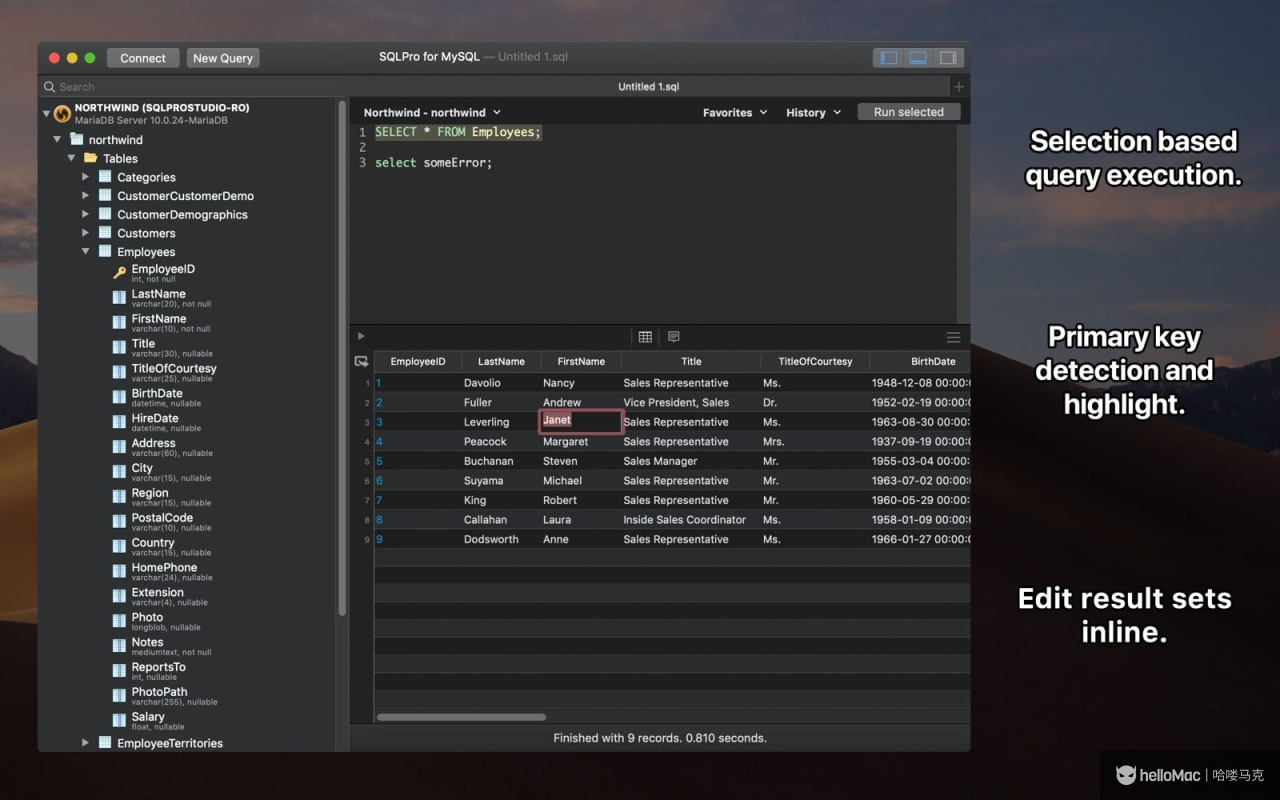
Task: Select the Untitled 1.sql tab
Action: (x=649, y=87)
